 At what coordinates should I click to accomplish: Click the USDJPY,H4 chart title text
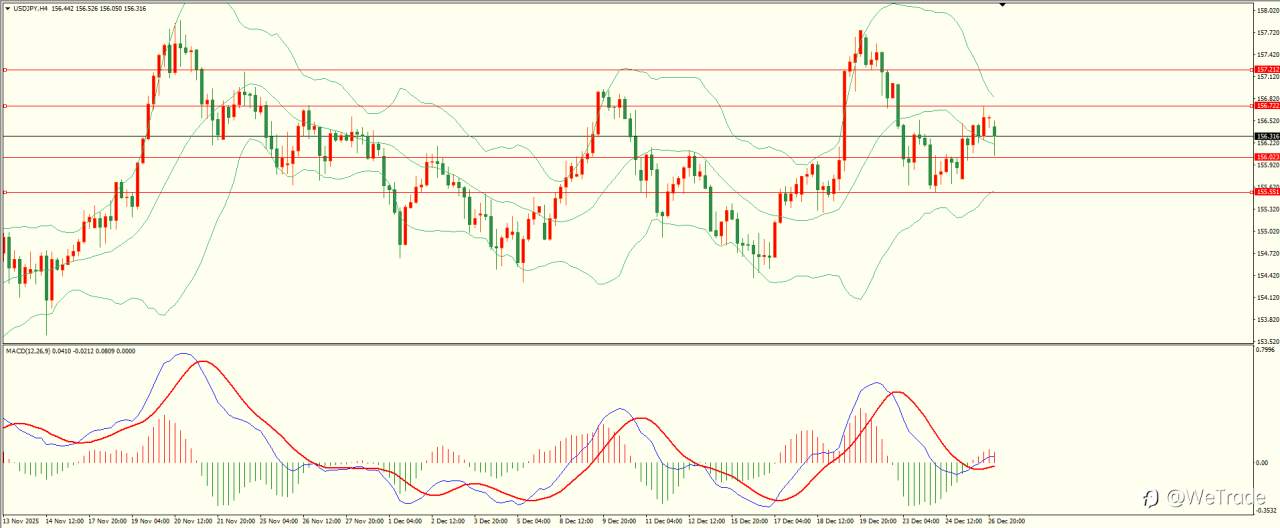pos(31,8)
